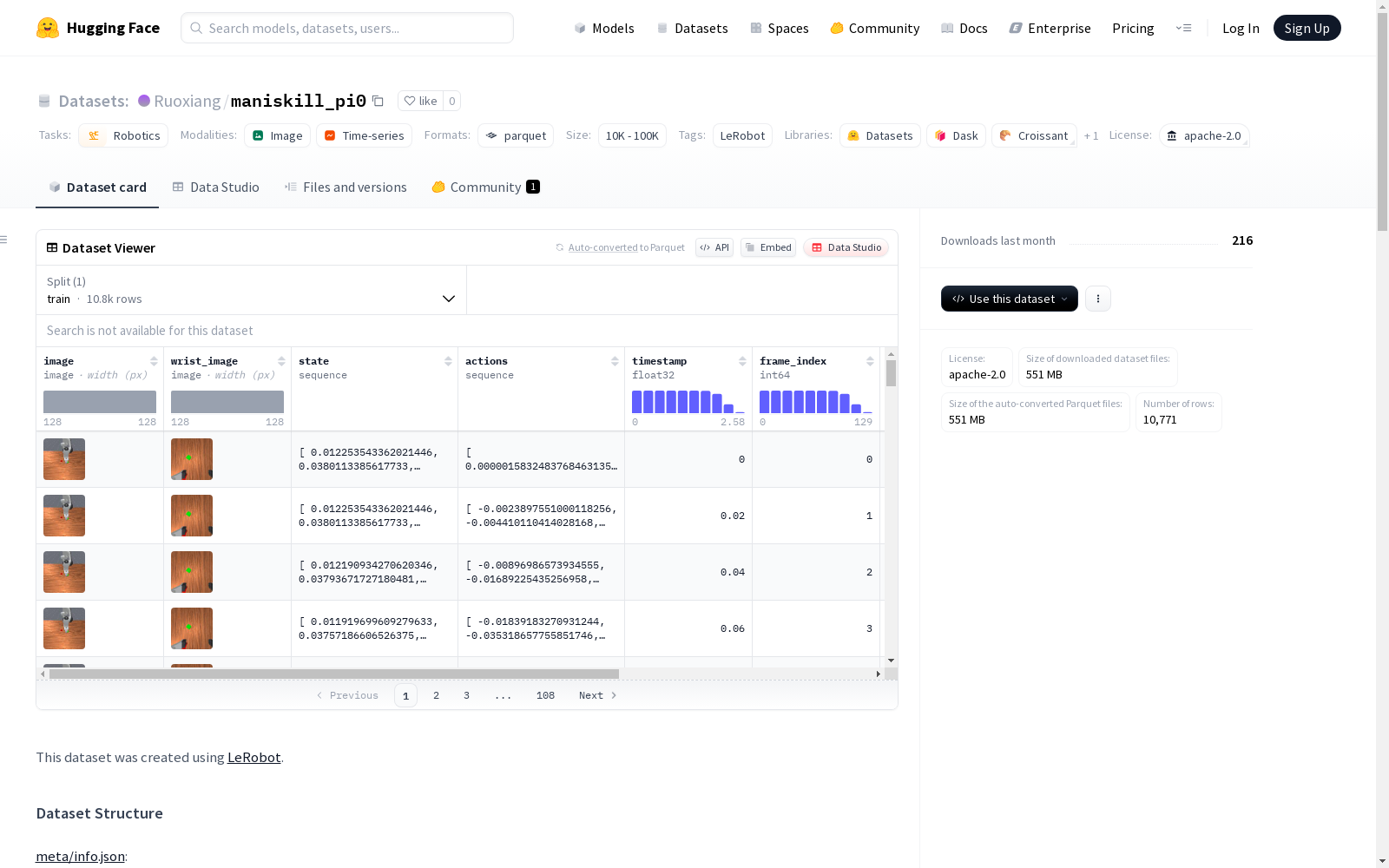Screen dimensions: 1389x868
Task: Select the Robotics task tag
Action: click(123, 135)
